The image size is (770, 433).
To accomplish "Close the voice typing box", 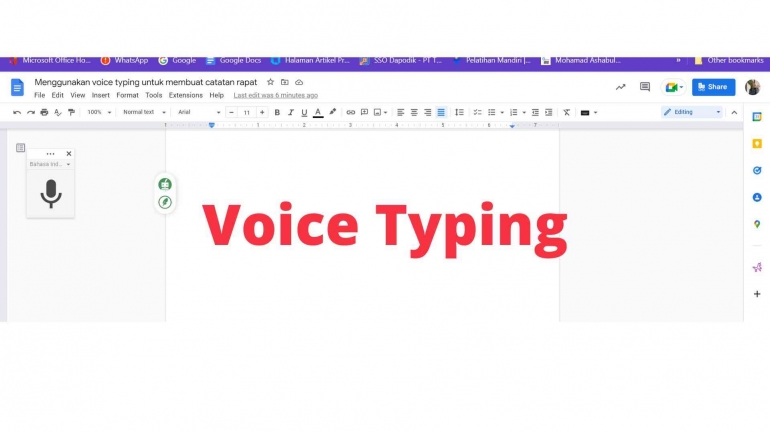I will 69,154.
